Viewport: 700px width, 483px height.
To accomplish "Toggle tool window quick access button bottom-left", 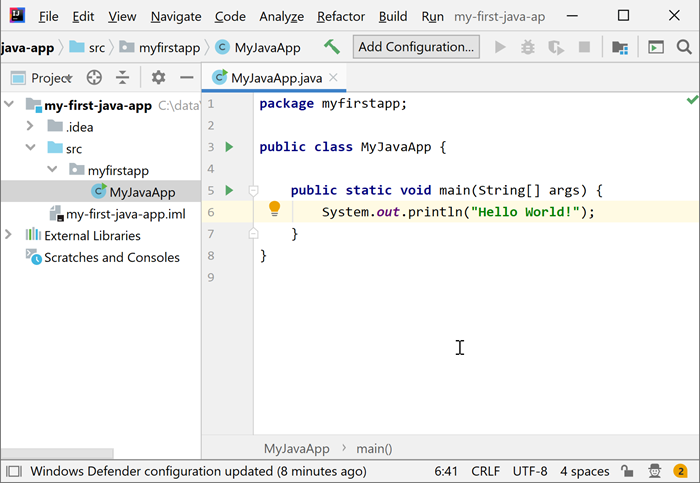I will (x=13, y=471).
